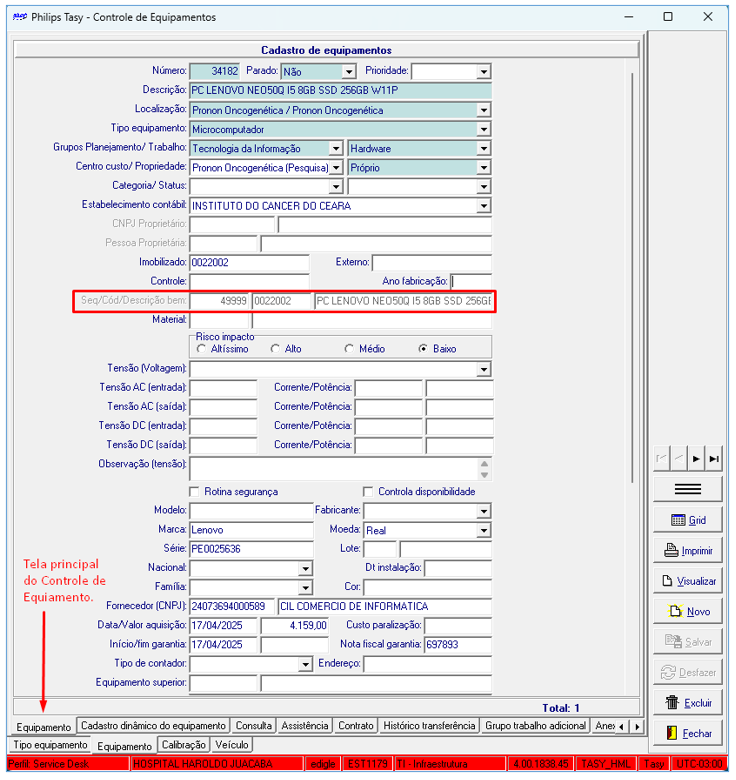
Task: Select the Alto risk radio button
Action: point(275,349)
